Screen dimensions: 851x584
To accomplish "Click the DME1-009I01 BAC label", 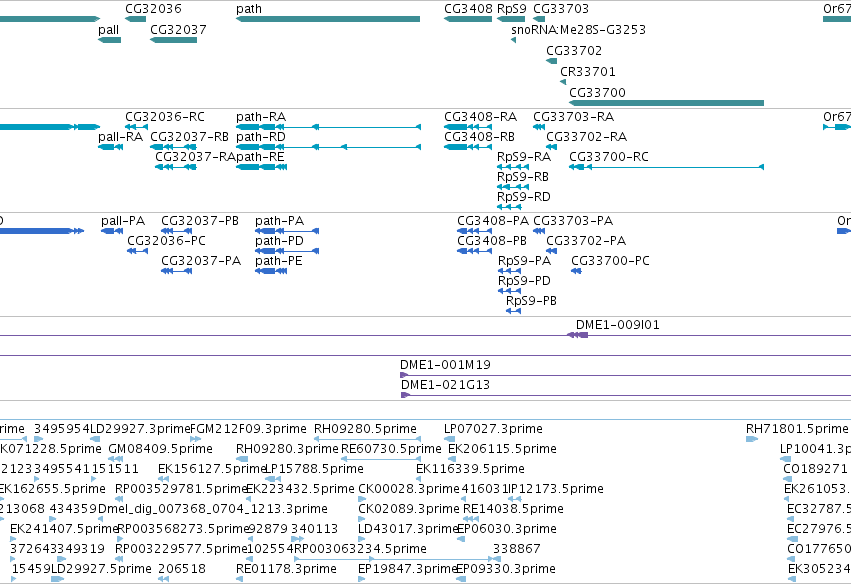I will tap(618, 325).
